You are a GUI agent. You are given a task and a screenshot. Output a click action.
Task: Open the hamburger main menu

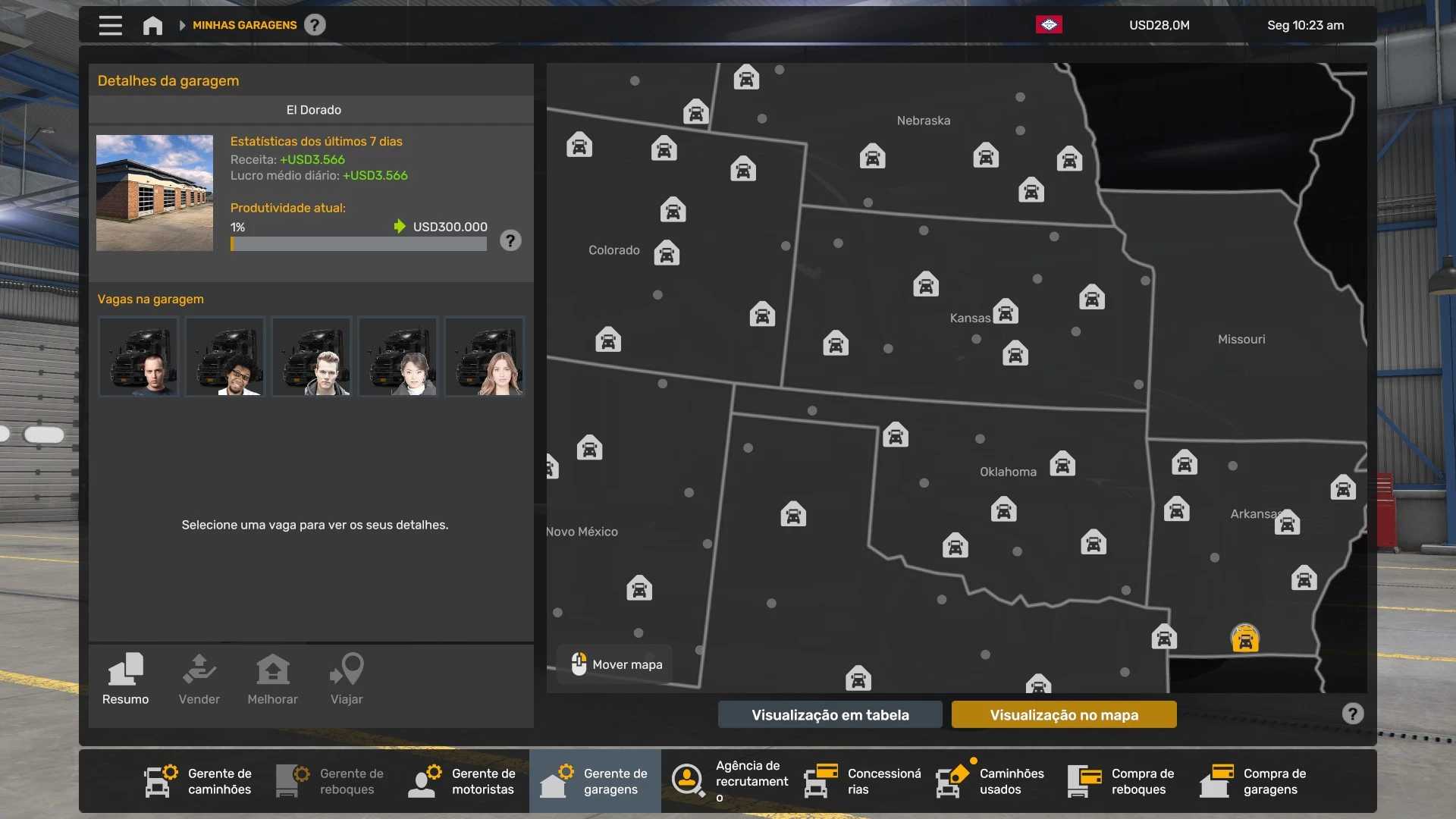[x=110, y=25]
